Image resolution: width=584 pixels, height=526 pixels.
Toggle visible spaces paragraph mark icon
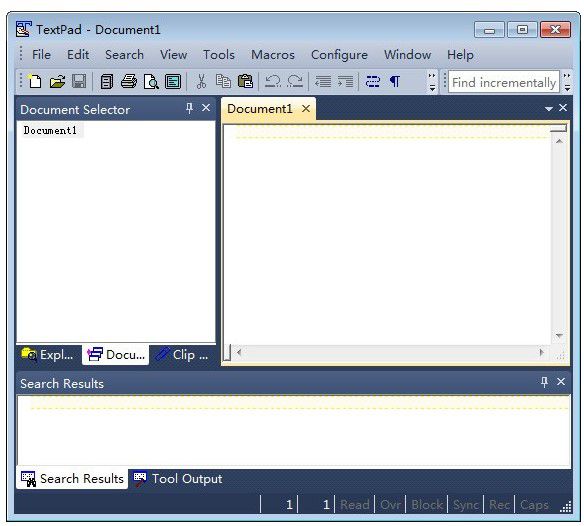click(x=395, y=81)
